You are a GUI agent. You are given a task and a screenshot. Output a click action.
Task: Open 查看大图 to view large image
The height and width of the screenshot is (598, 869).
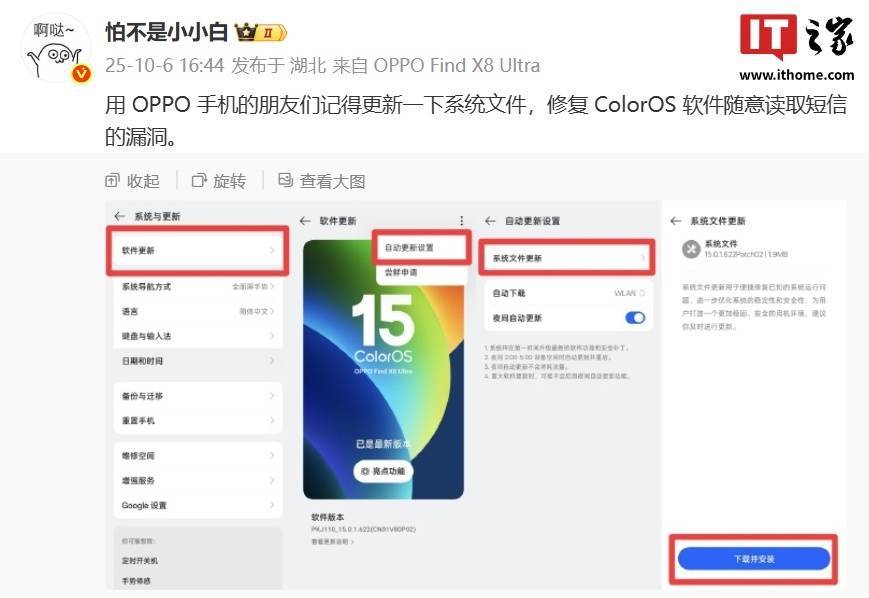click(x=321, y=181)
